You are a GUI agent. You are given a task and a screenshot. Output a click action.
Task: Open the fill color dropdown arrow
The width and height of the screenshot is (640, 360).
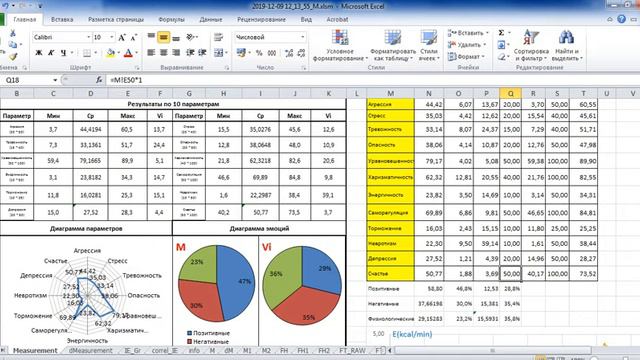(119, 53)
